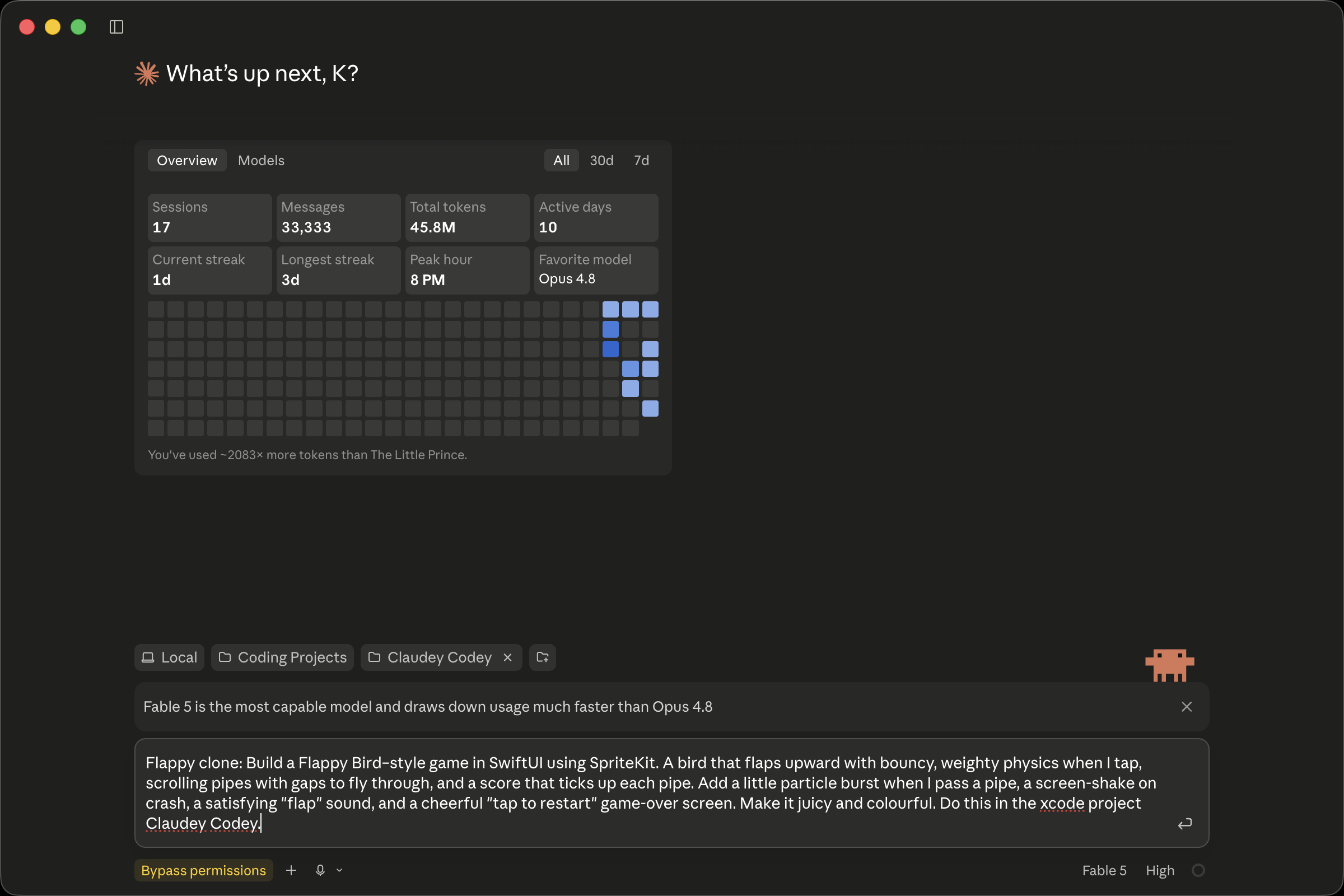Image resolution: width=1344 pixels, height=896 pixels.
Task: Click the plus attachment icon
Action: coord(291,870)
